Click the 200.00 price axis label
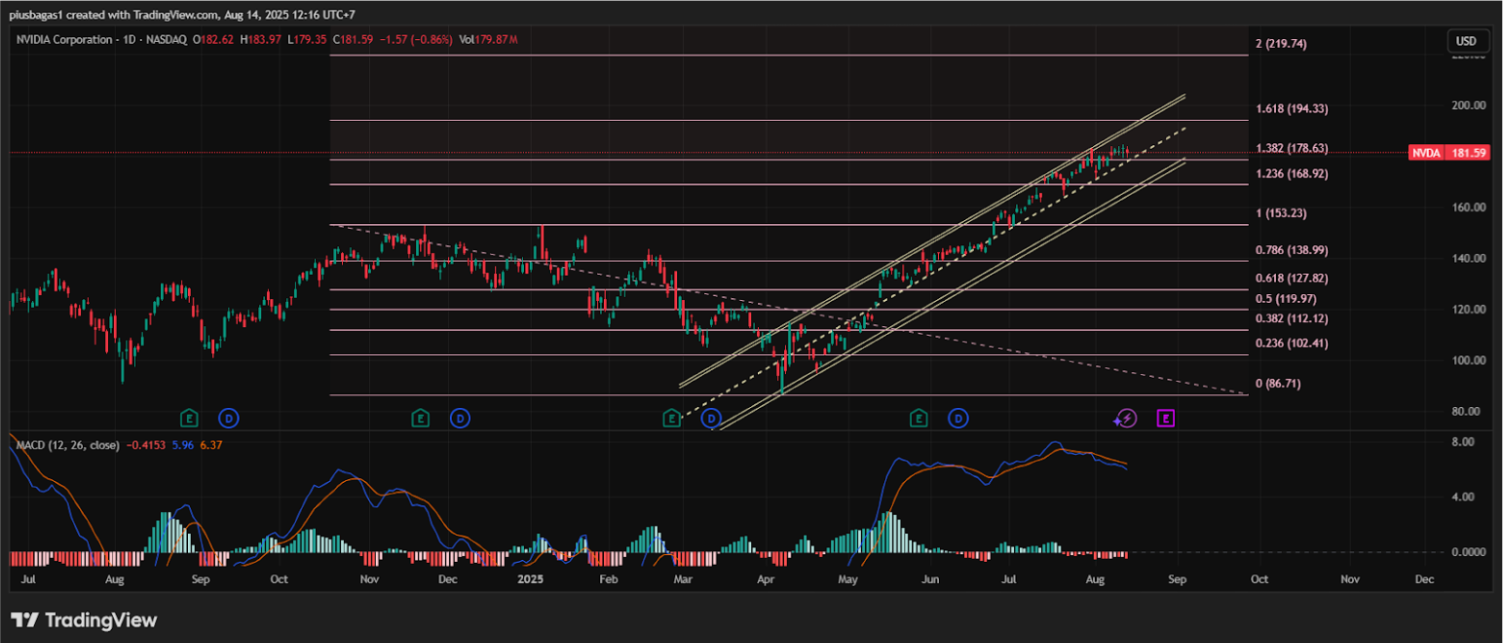The height and width of the screenshot is (643, 1503). pos(1467,105)
